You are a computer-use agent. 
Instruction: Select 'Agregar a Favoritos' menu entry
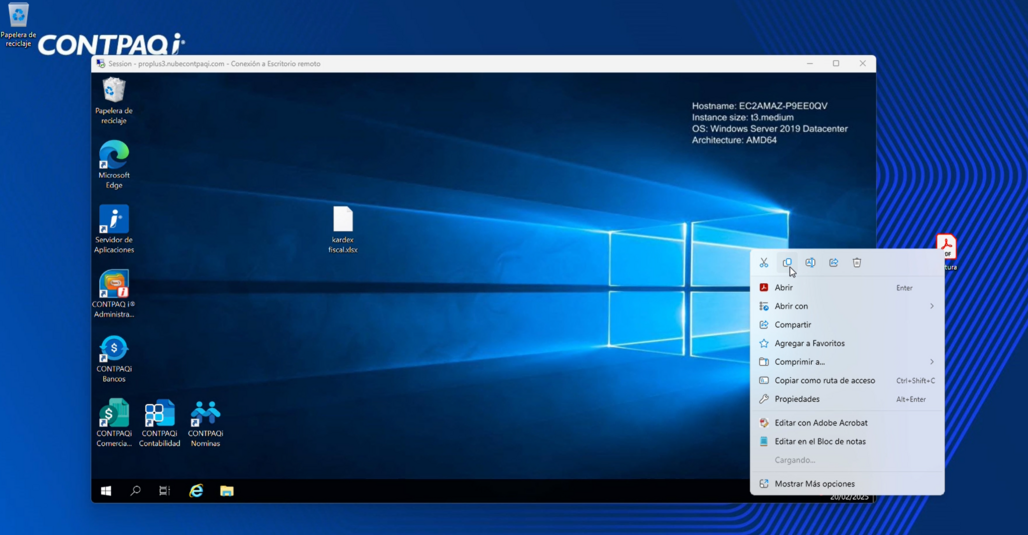809,343
